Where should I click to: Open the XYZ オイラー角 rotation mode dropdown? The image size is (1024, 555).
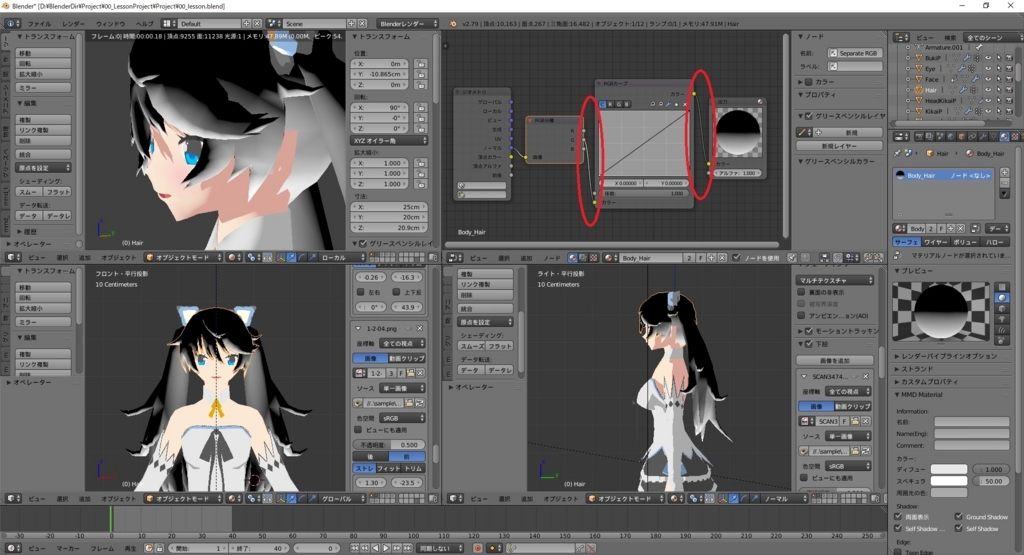(389, 140)
